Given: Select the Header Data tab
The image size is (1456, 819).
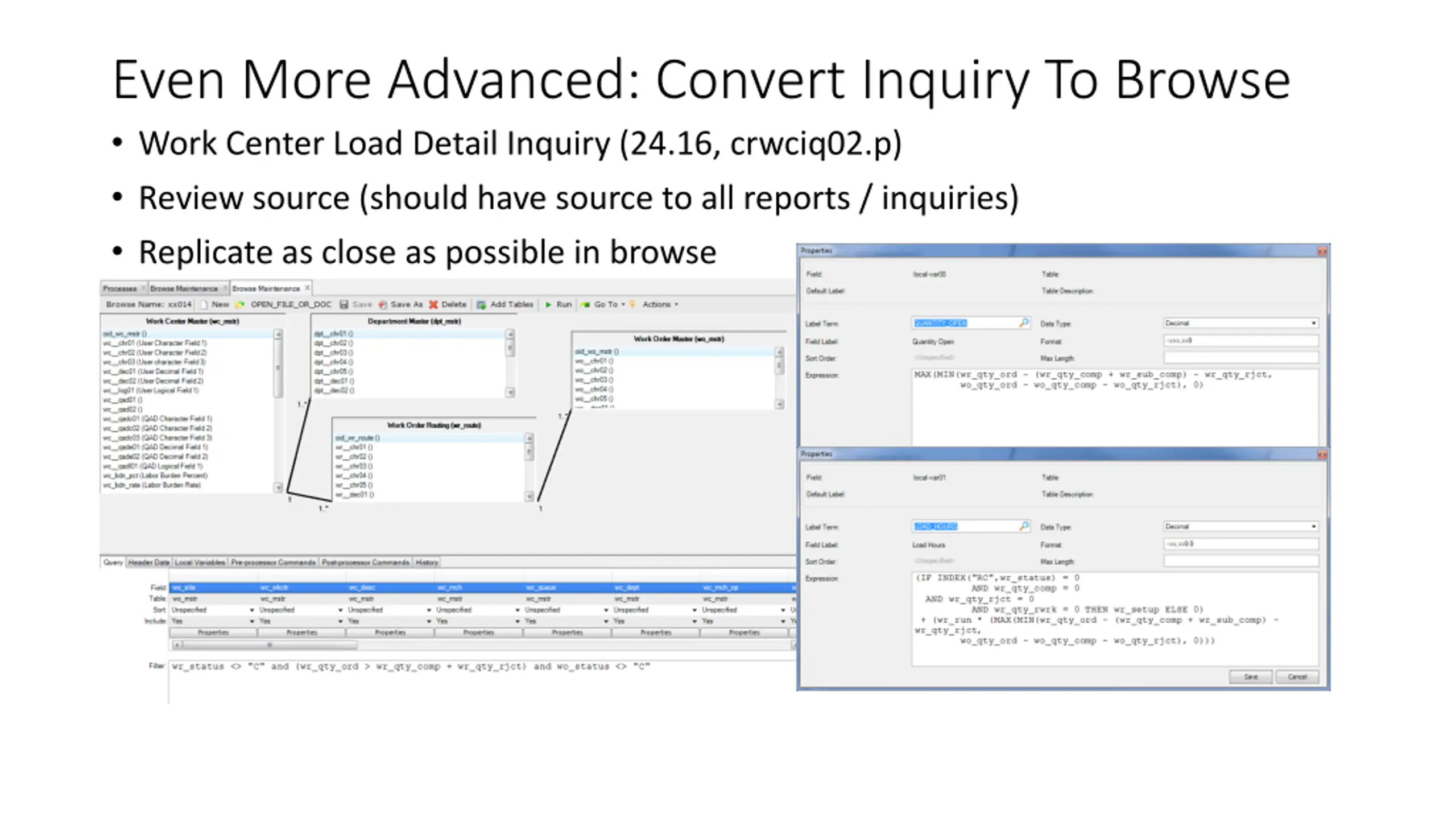Looking at the screenshot, I should click(x=148, y=562).
